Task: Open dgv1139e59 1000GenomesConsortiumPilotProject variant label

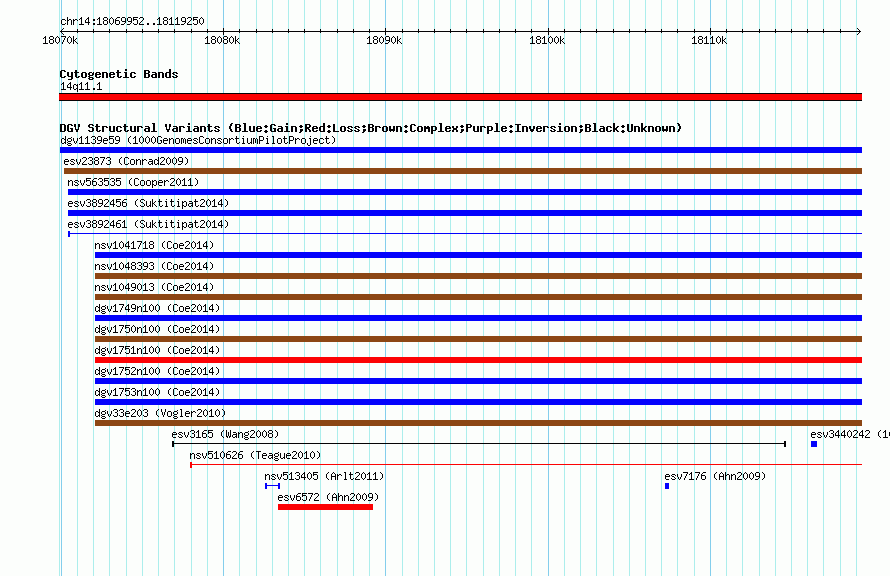Action: click(198, 140)
